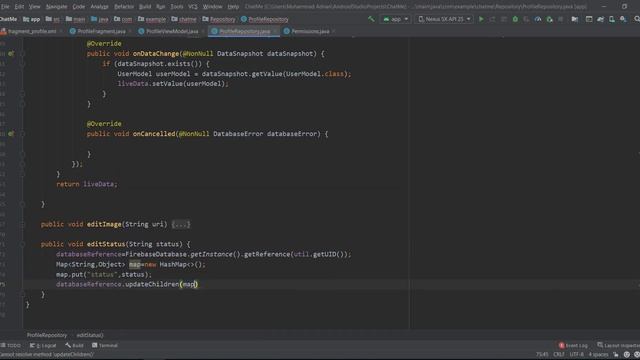640x360 pixels.
Task: Open the View menu
Action: pyautogui.click(x=34, y=7)
